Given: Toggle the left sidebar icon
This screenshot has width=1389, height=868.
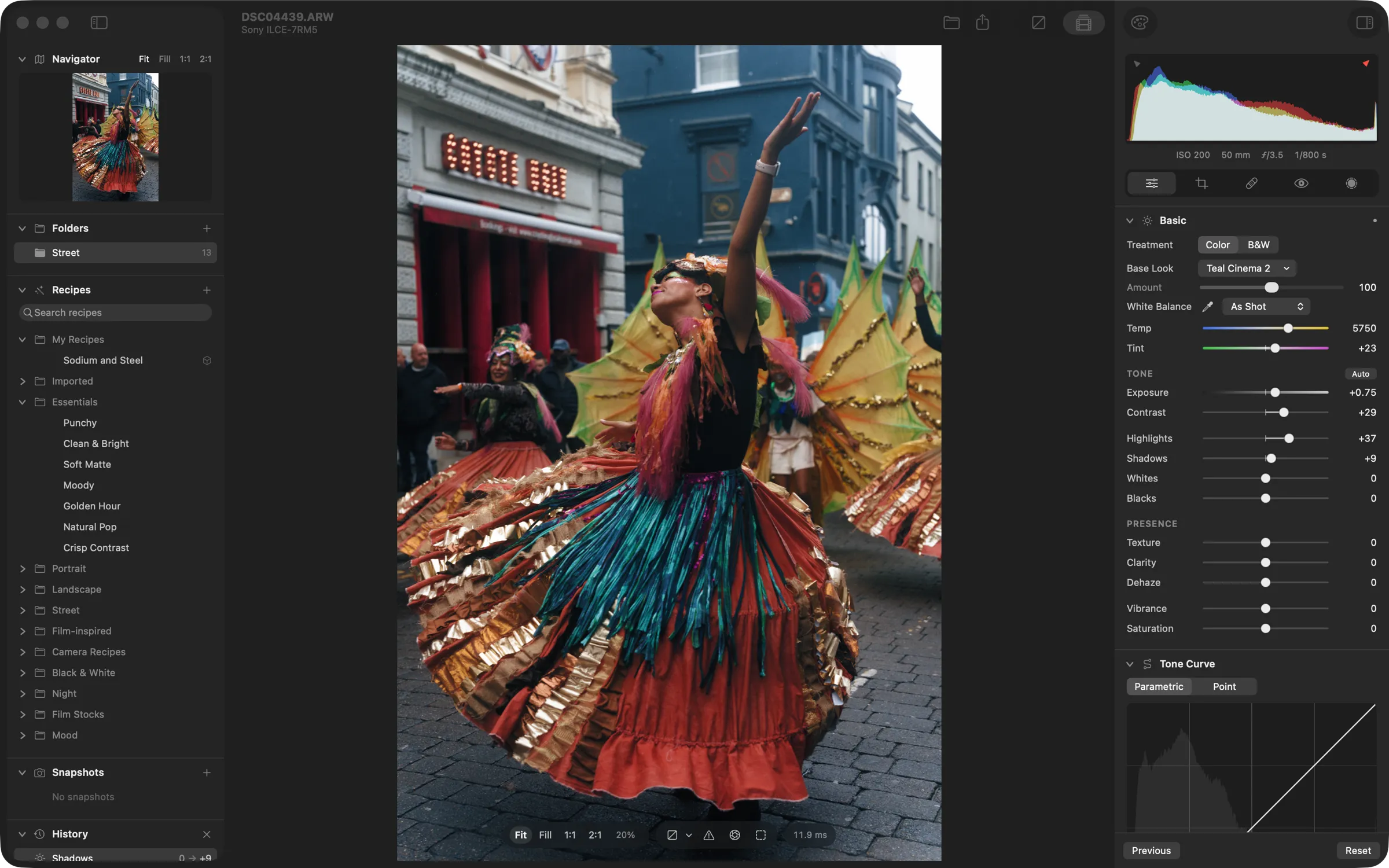Looking at the screenshot, I should [99, 23].
